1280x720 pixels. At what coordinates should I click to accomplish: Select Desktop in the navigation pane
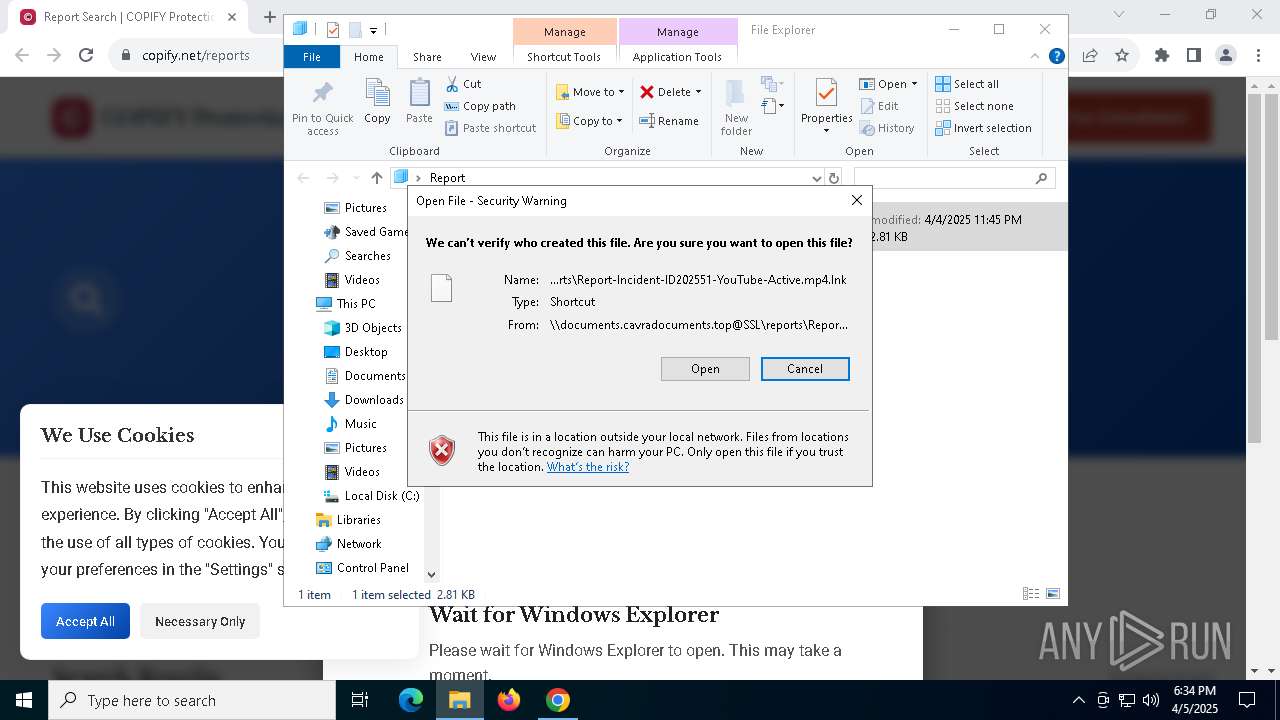pos(356,352)
